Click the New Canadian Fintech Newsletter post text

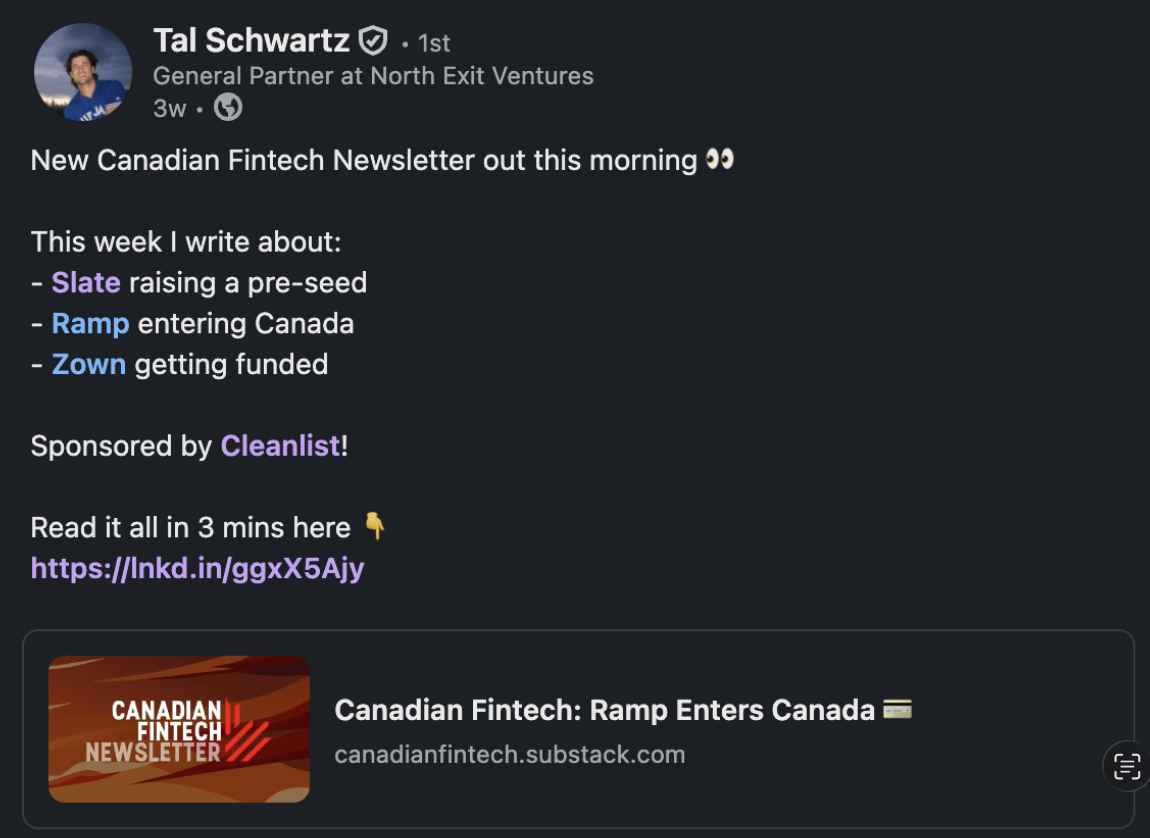click(x=364, y=160)
